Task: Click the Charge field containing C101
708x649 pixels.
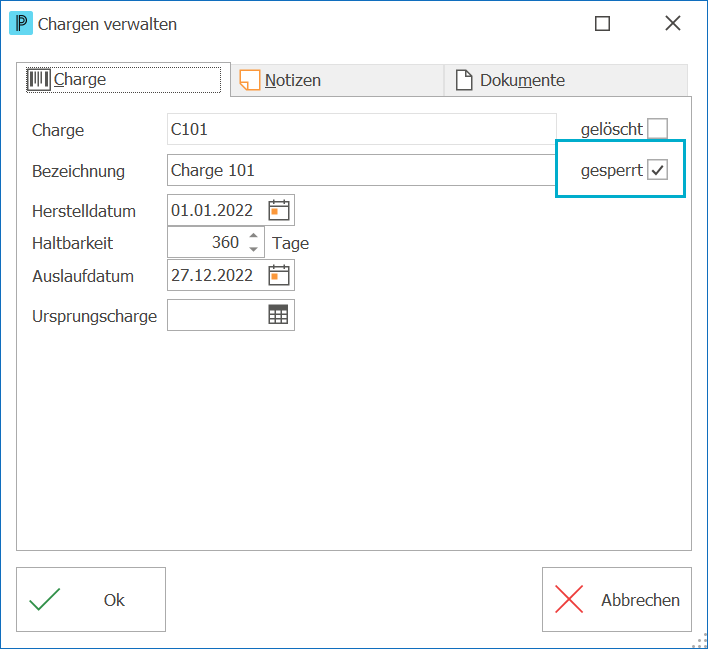Action: [x=362, y=129]
